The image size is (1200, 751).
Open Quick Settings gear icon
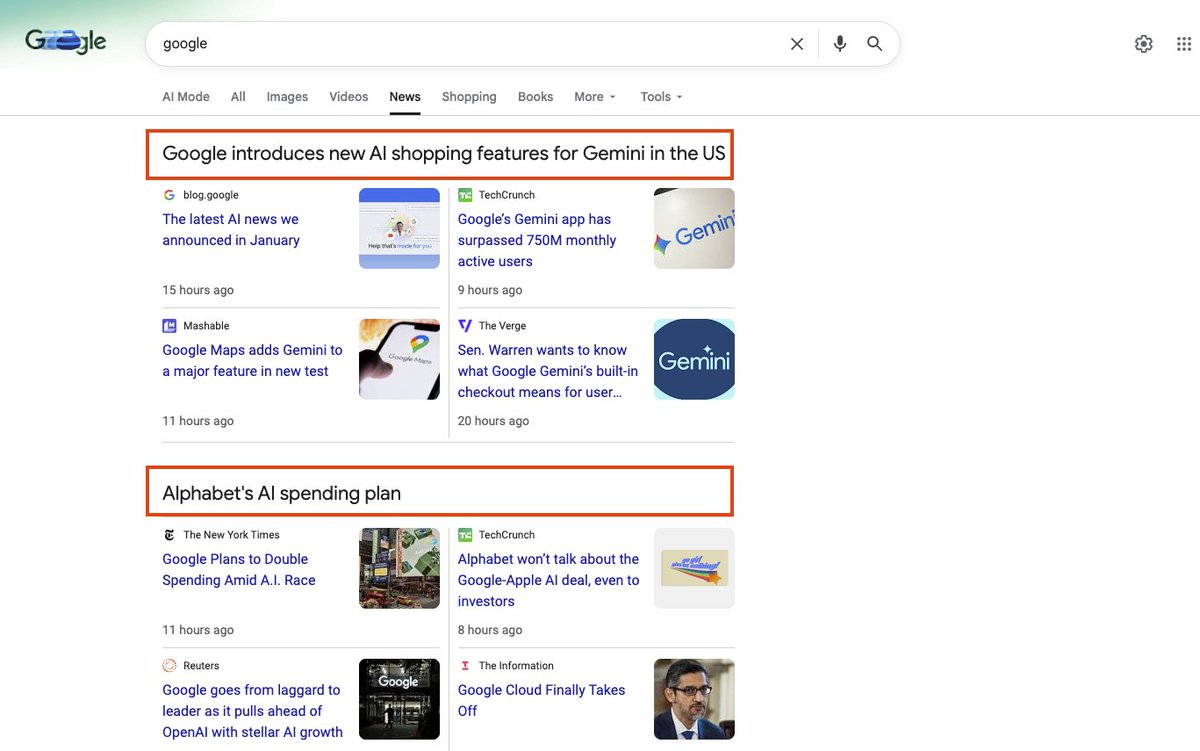(x=1144, y=44)
